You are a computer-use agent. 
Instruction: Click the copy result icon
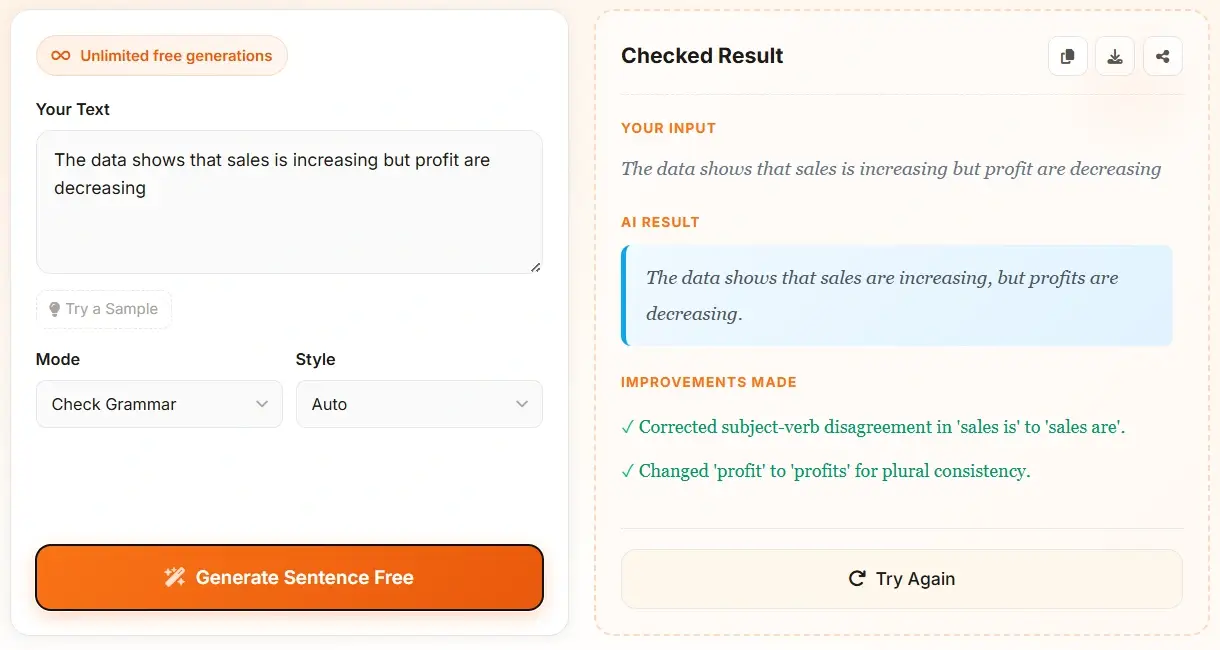tap(1067, 56)
